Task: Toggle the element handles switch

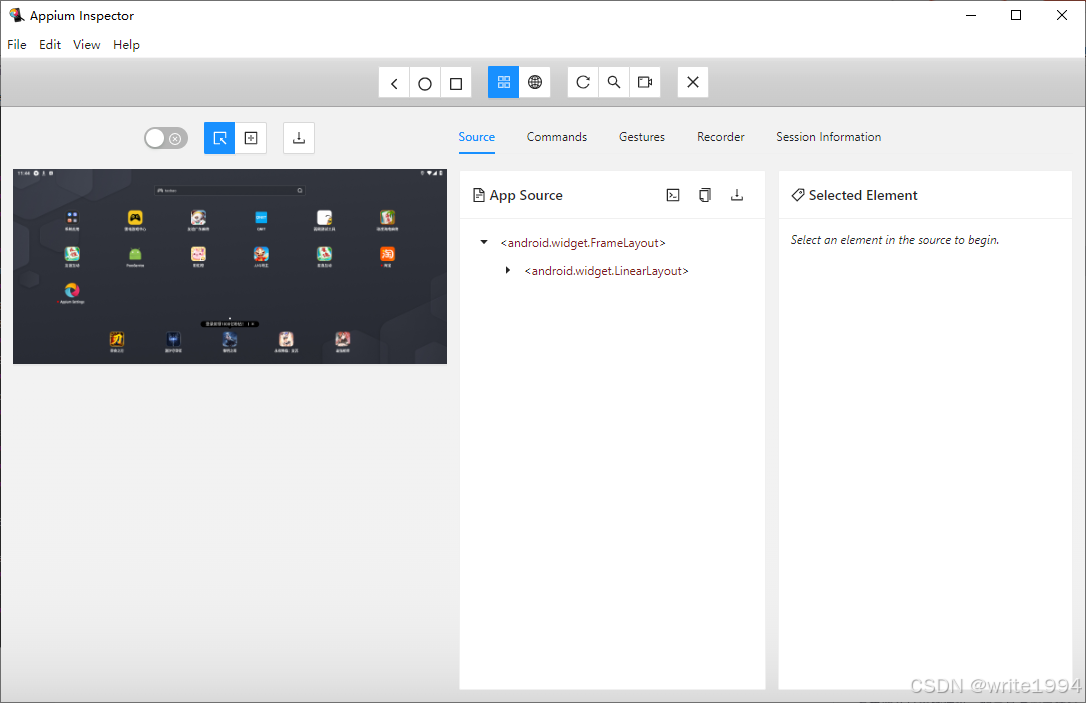Action: tap(166, 138)
